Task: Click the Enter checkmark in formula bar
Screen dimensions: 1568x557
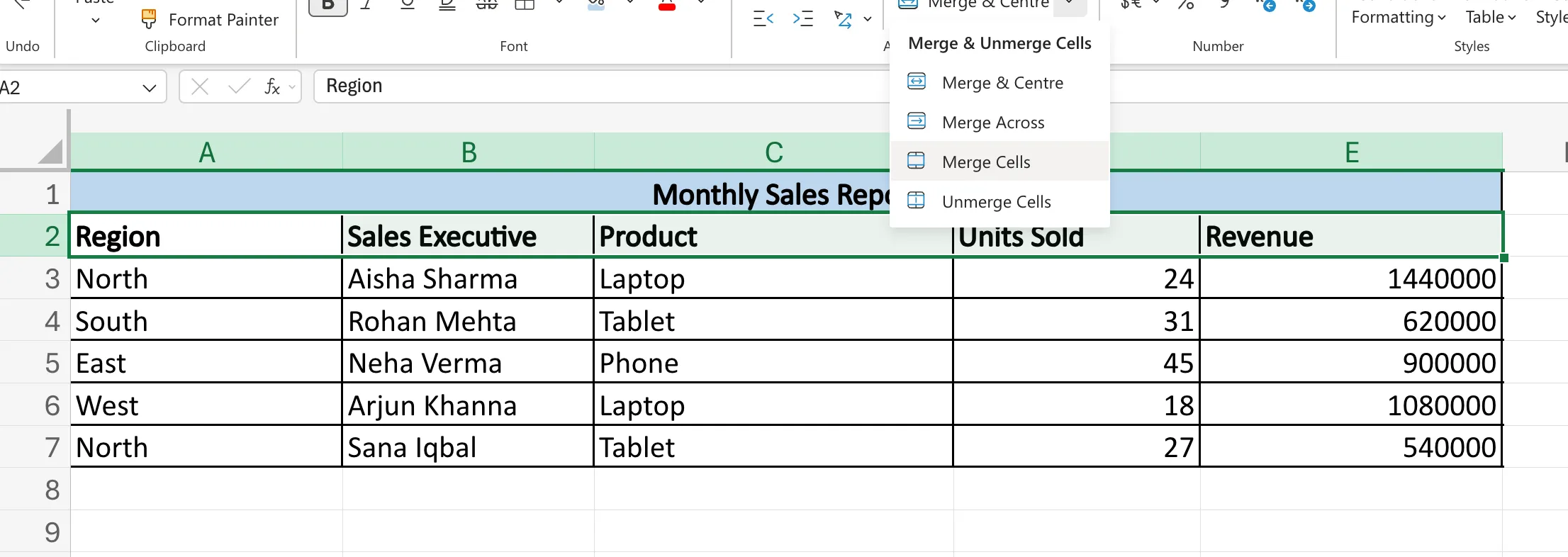Action: [x=239, y=87]
